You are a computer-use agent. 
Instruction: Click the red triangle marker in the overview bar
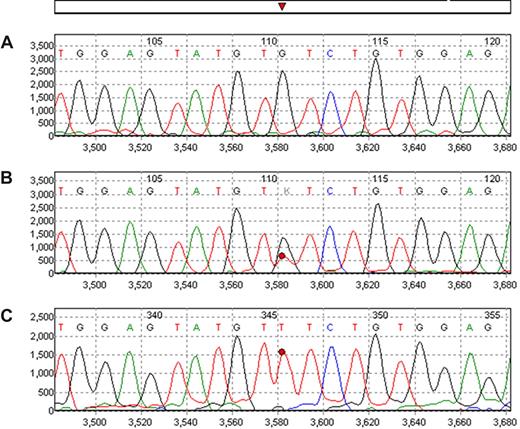[x=282, y=6]
